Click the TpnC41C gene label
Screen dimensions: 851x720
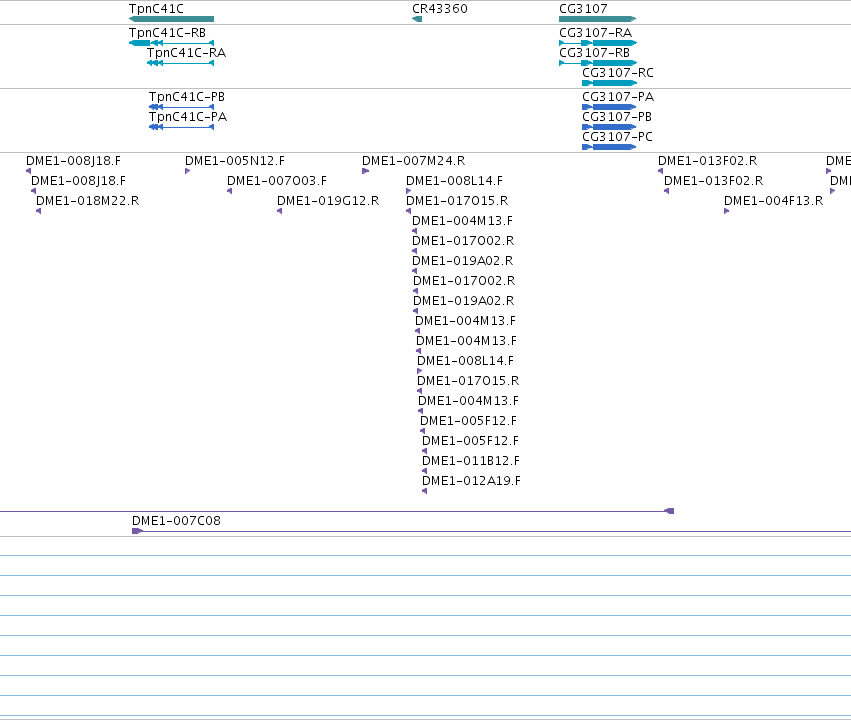pos(156,9)
